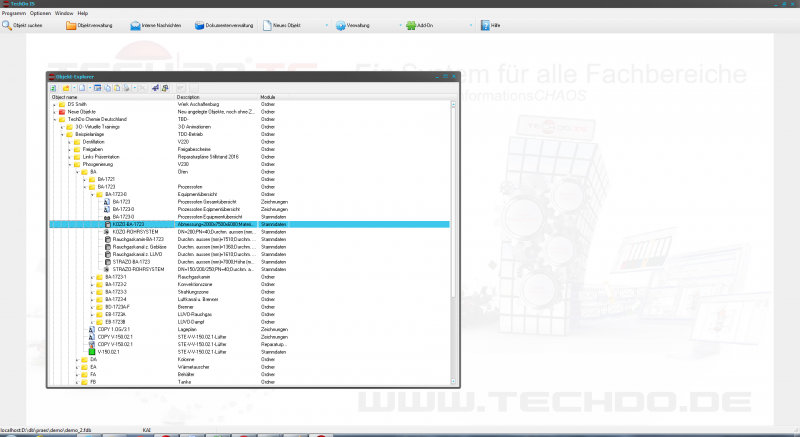Open Interne Nachrichten mailbox

[156, 25]
